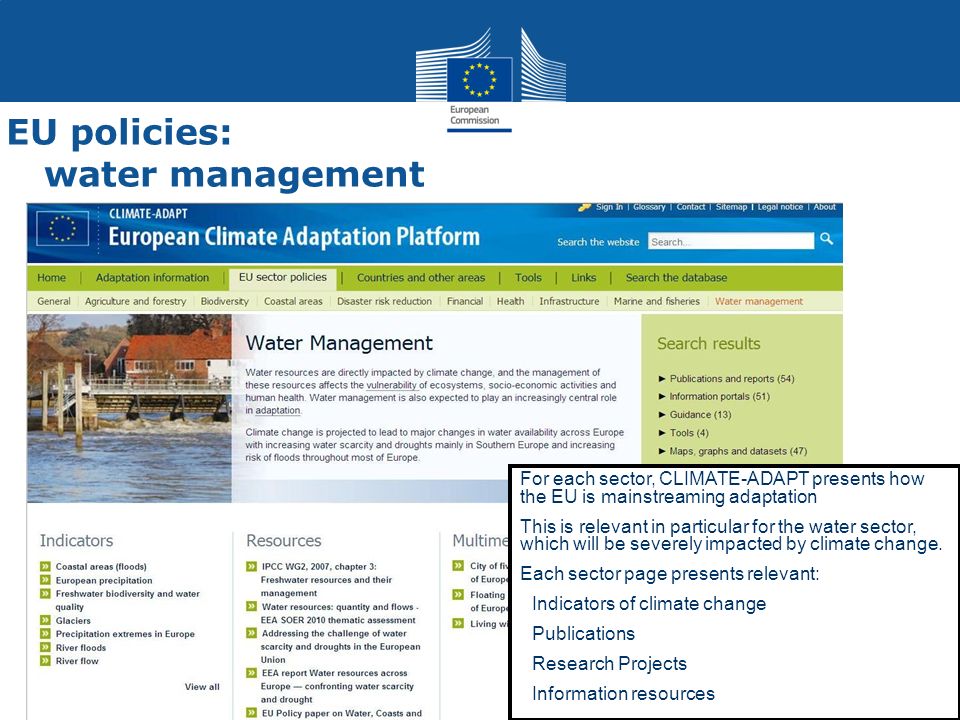Open the Home tab
This screenshot has width=960, height=720.
(51, 278)
